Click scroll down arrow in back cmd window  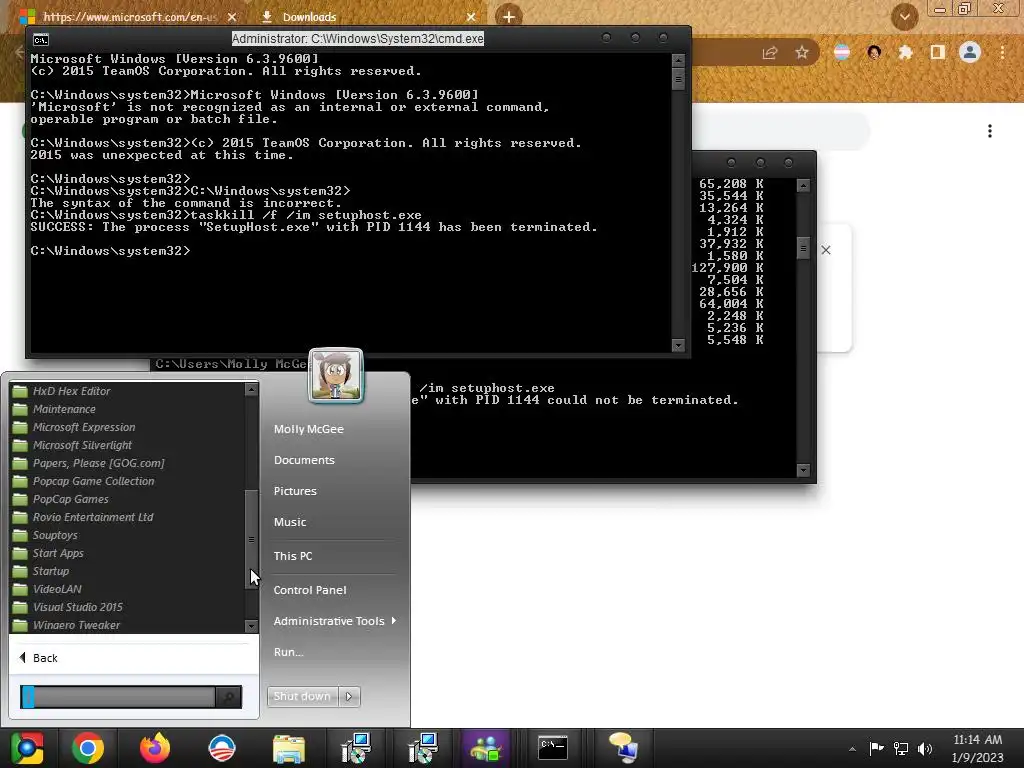tap(803, 470)
